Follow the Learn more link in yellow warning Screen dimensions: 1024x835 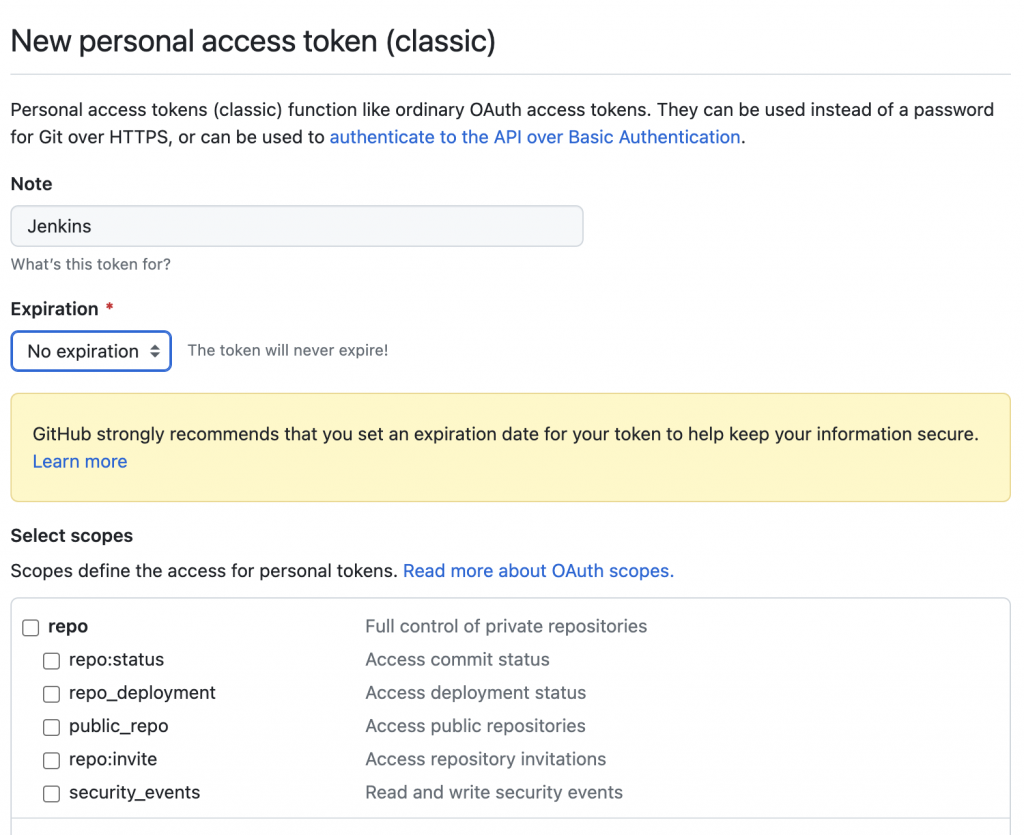pos(80,461)
